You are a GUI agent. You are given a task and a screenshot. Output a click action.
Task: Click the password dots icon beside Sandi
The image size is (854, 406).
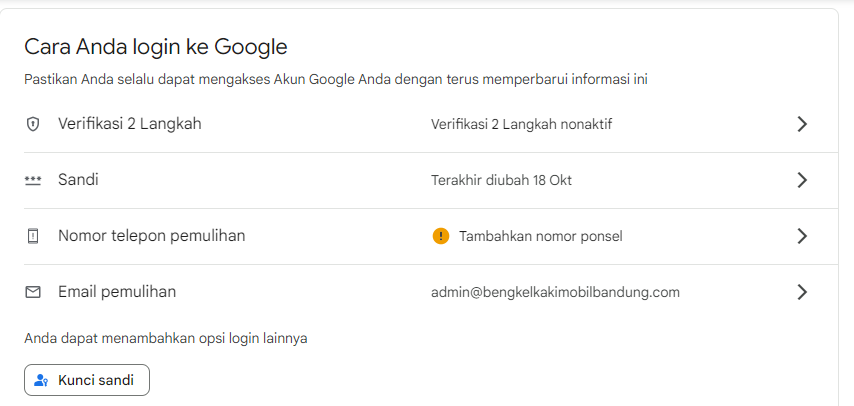(x=33, y=180)
